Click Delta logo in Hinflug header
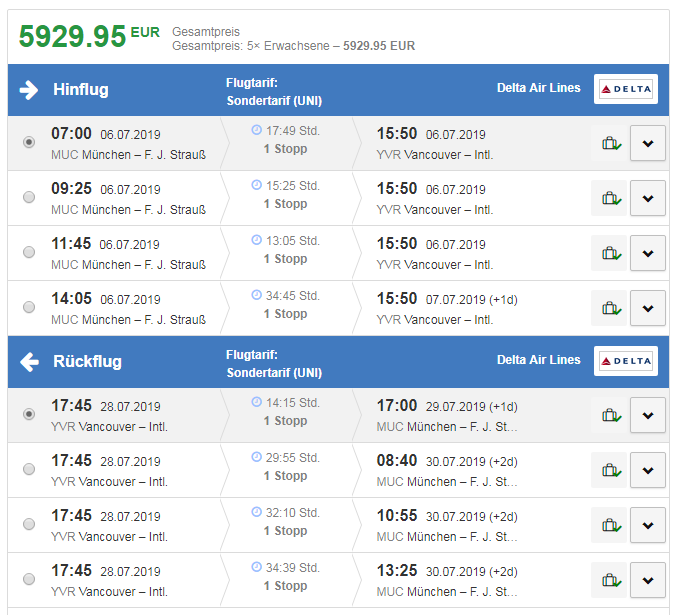676x615 pixels. (625, 89)
